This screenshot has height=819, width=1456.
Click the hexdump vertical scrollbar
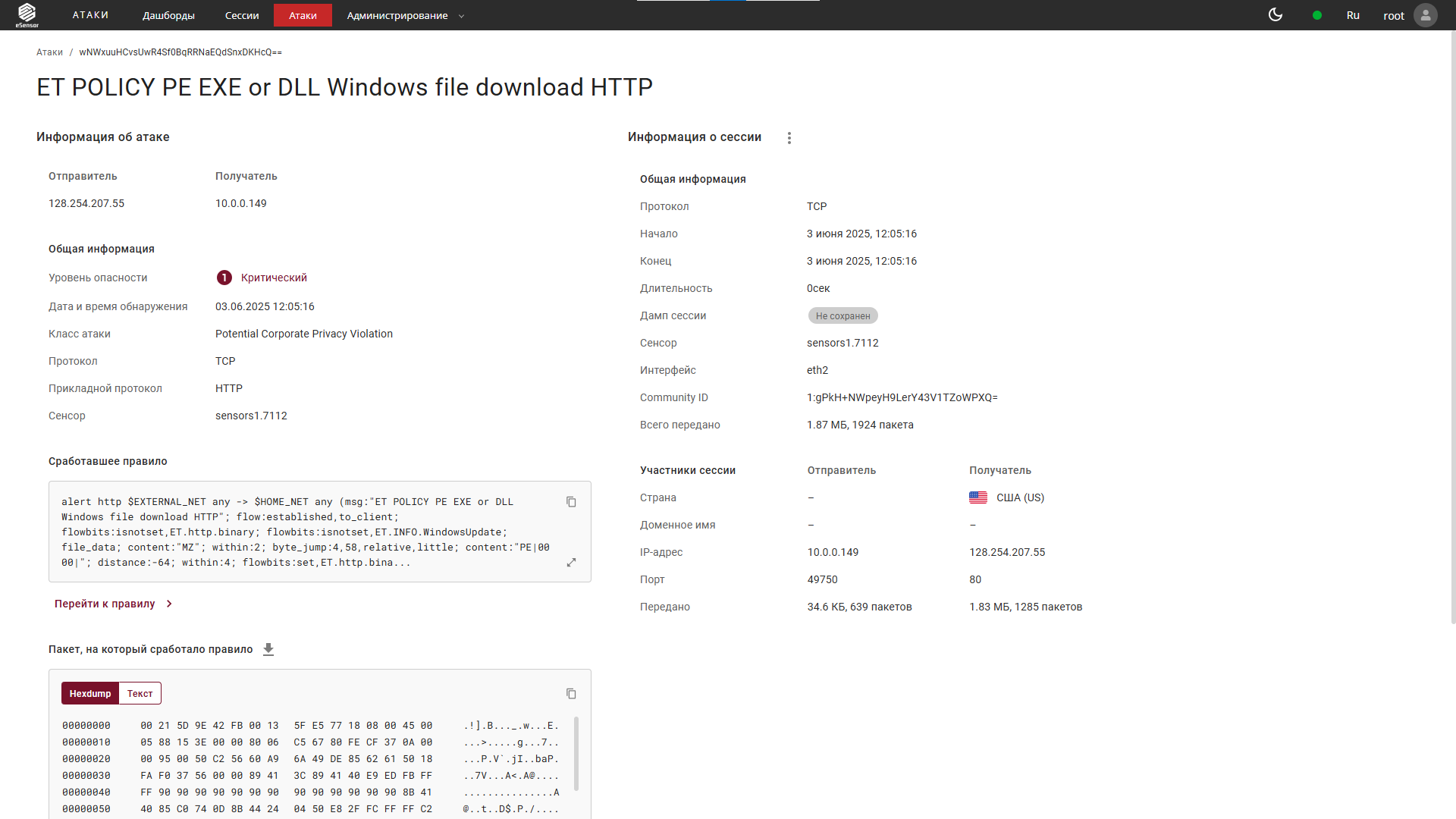coord(576,754)
